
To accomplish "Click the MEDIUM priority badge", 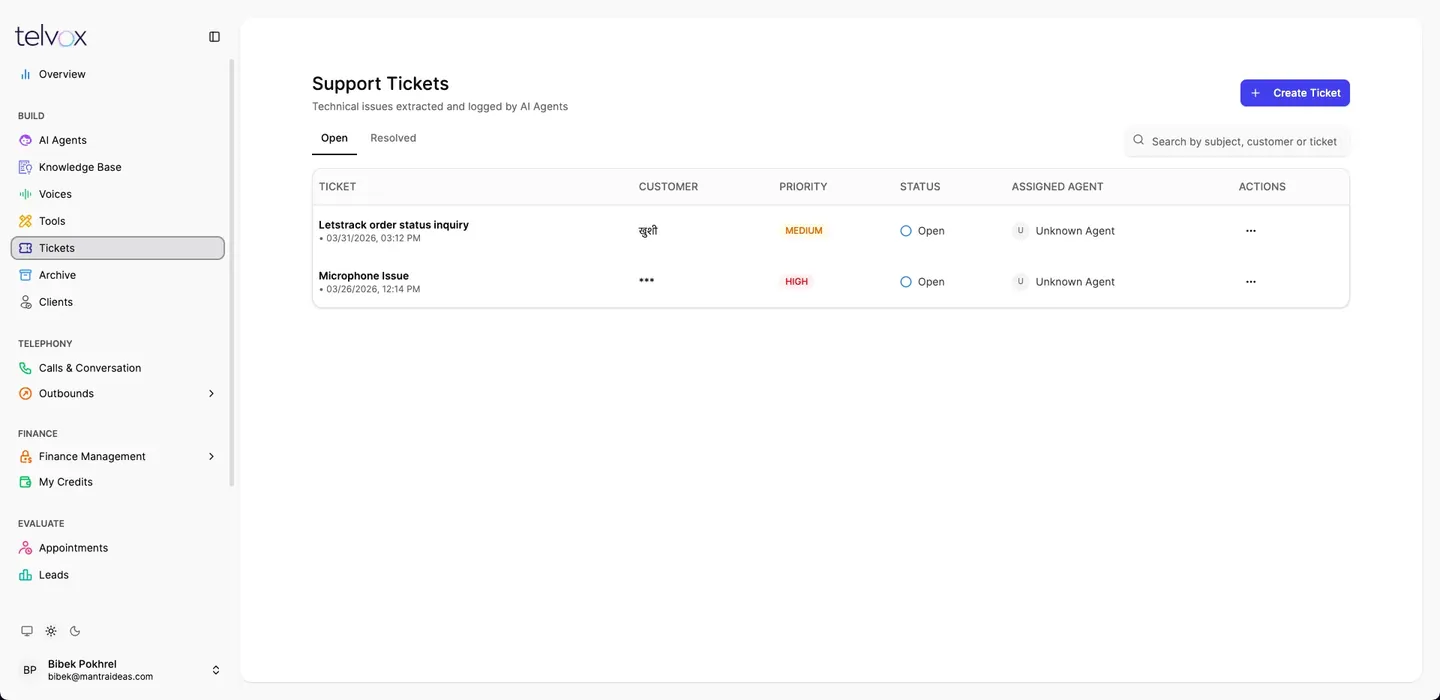I will click(804, 231).
